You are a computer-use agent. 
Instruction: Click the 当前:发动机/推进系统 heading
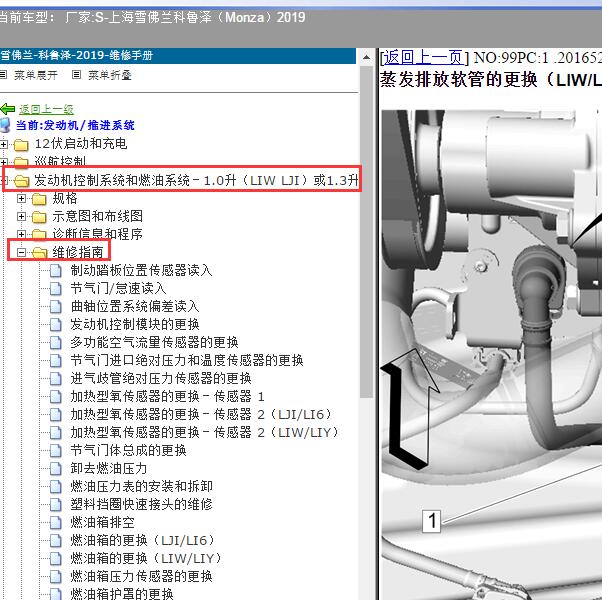(75, 126)
